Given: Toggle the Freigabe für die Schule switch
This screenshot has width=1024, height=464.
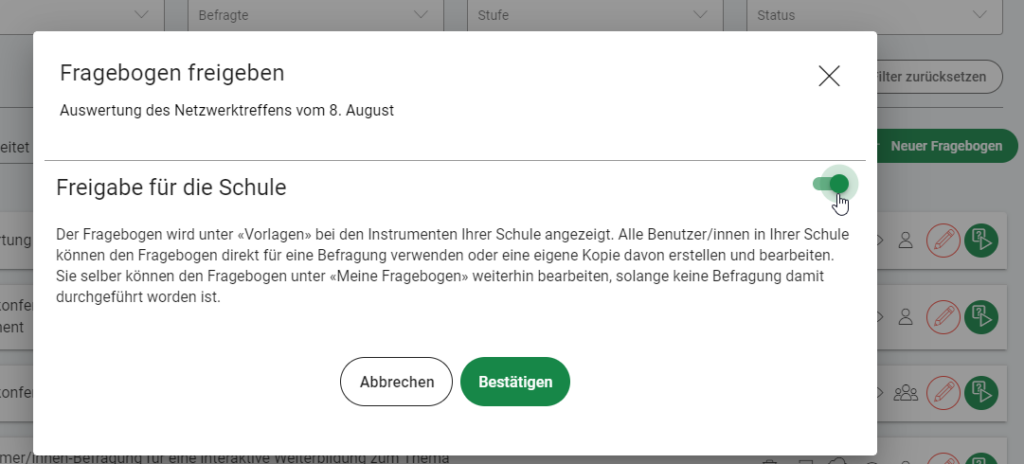Looking at the screenshot, I should click(x=831, y=184).
